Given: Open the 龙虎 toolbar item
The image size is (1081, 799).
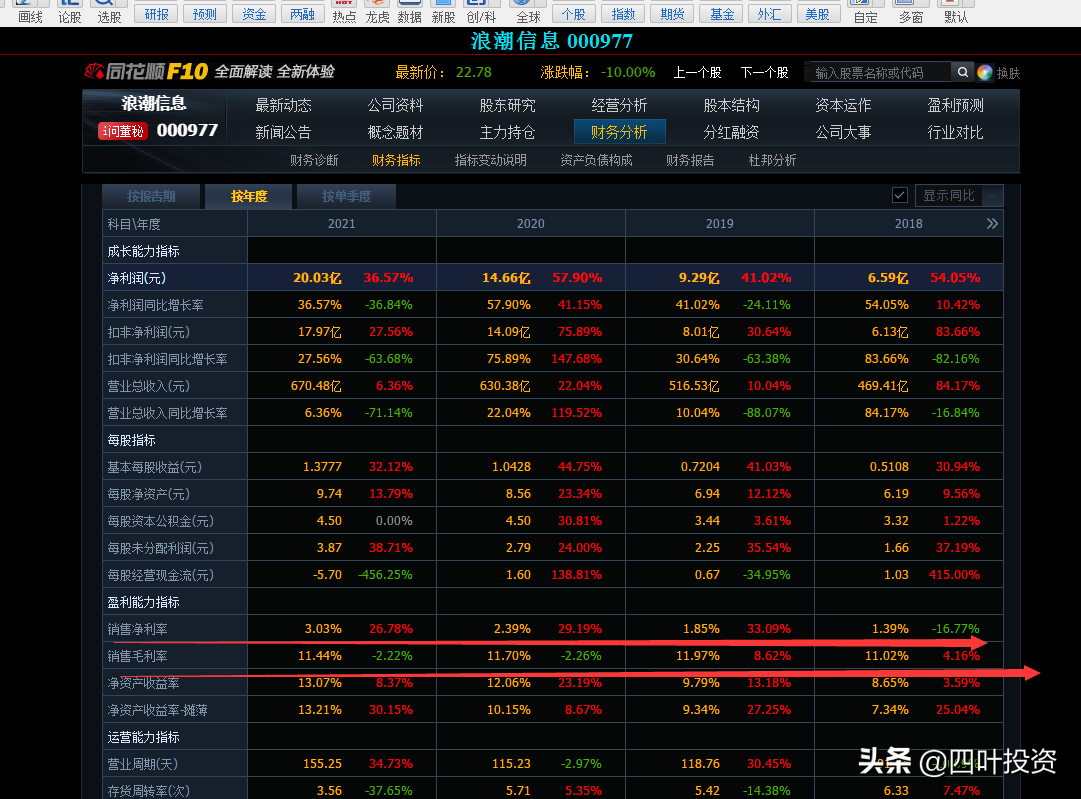Looking at the screenshot, I should [377, 11].
